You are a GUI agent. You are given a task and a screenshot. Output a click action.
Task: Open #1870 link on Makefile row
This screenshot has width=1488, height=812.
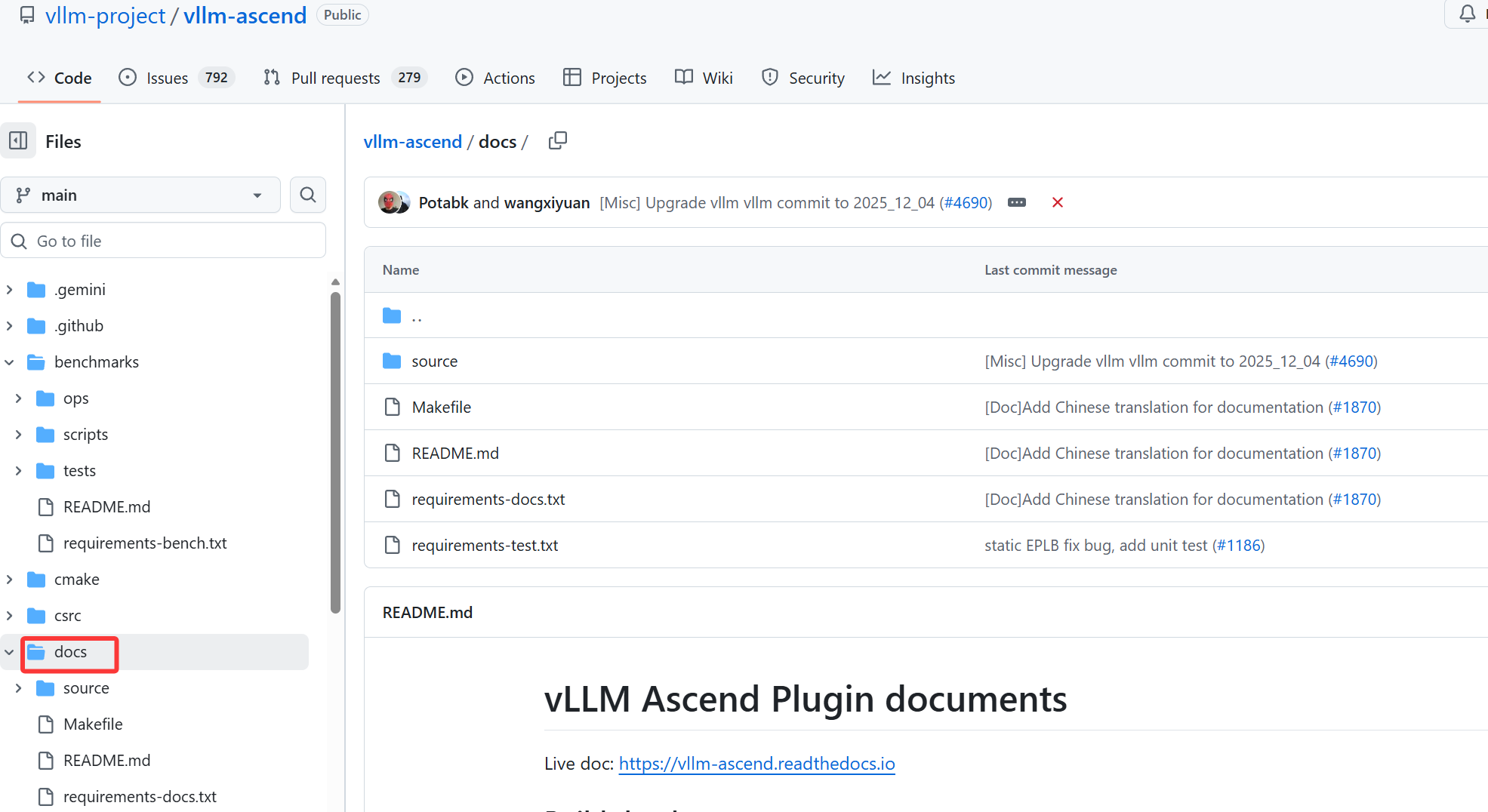(x=1354, y=408)
